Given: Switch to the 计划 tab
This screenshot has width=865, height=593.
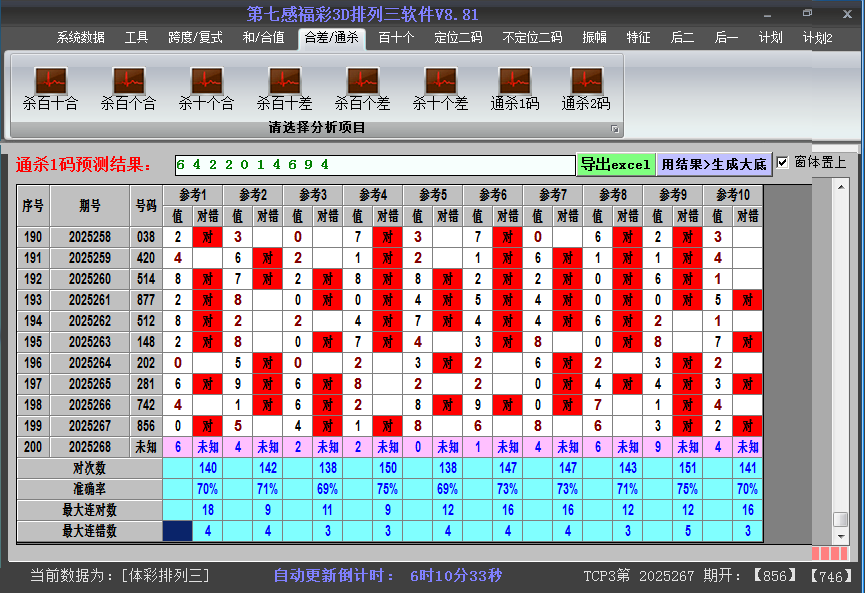Looking at the screenshot, I should coord(772,37).
